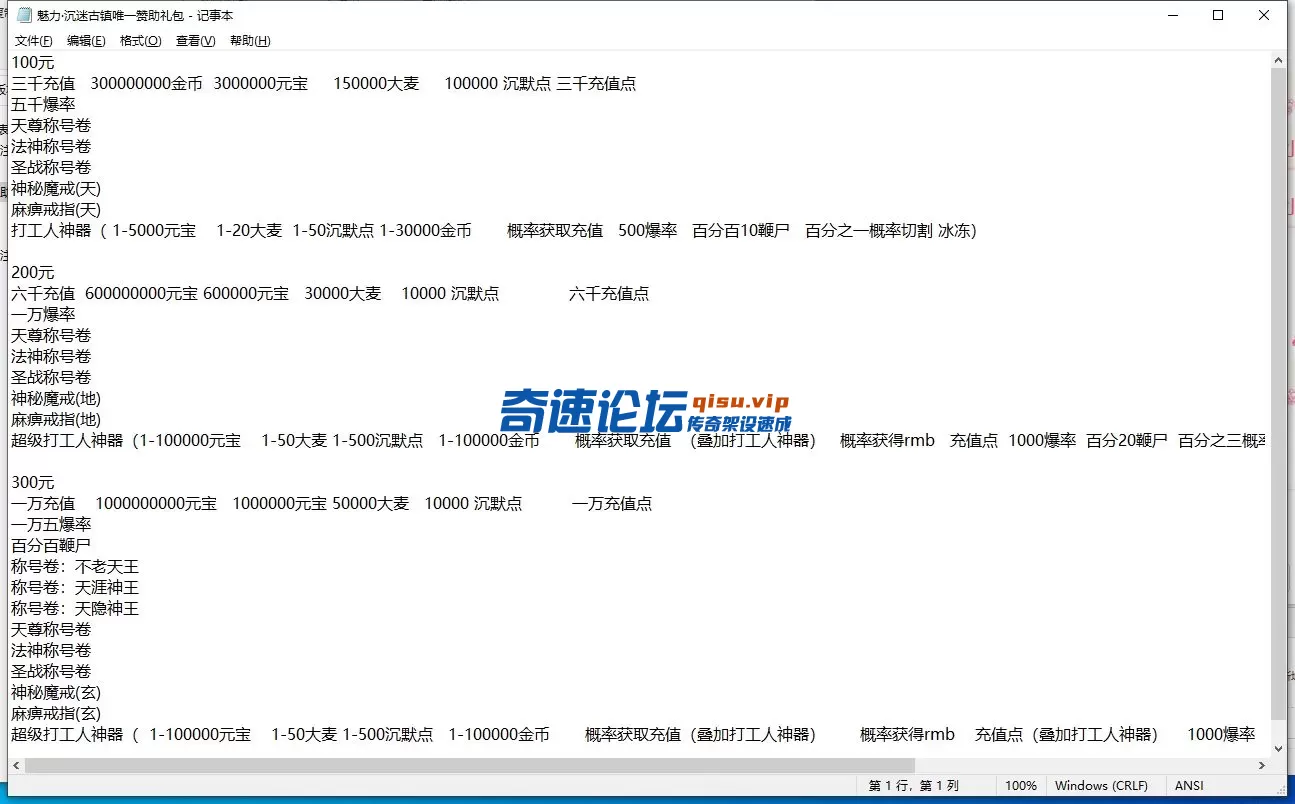Open the 文件(F) menu
Image resolution: width=1295 pixels, height=804 pixels.
34,41
